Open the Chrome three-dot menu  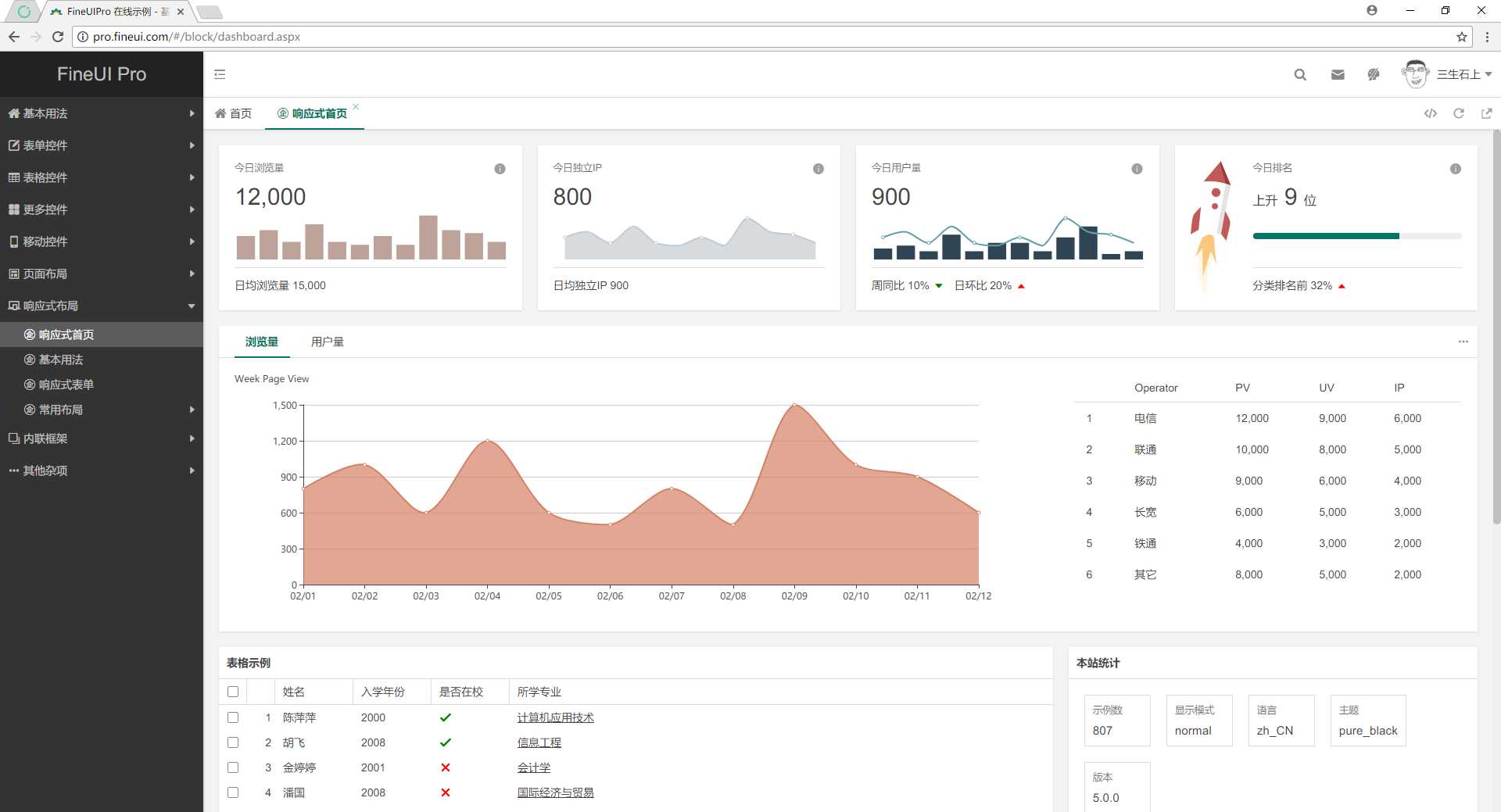1487,37
